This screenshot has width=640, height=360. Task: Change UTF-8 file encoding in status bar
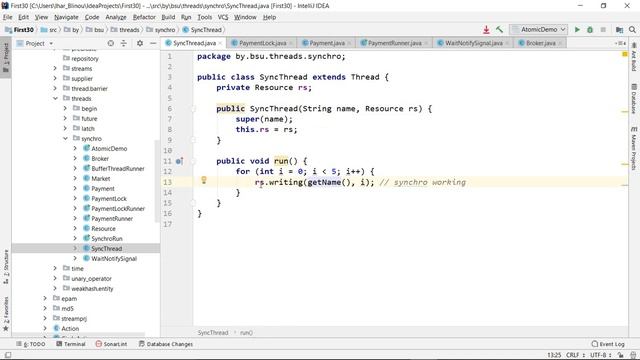(x=600, y=355)
